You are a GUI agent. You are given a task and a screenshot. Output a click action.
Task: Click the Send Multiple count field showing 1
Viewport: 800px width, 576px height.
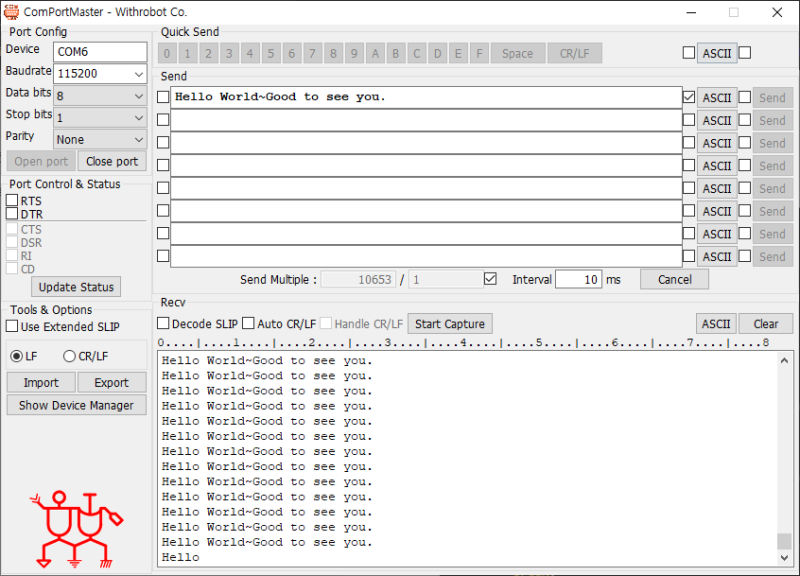446,279
